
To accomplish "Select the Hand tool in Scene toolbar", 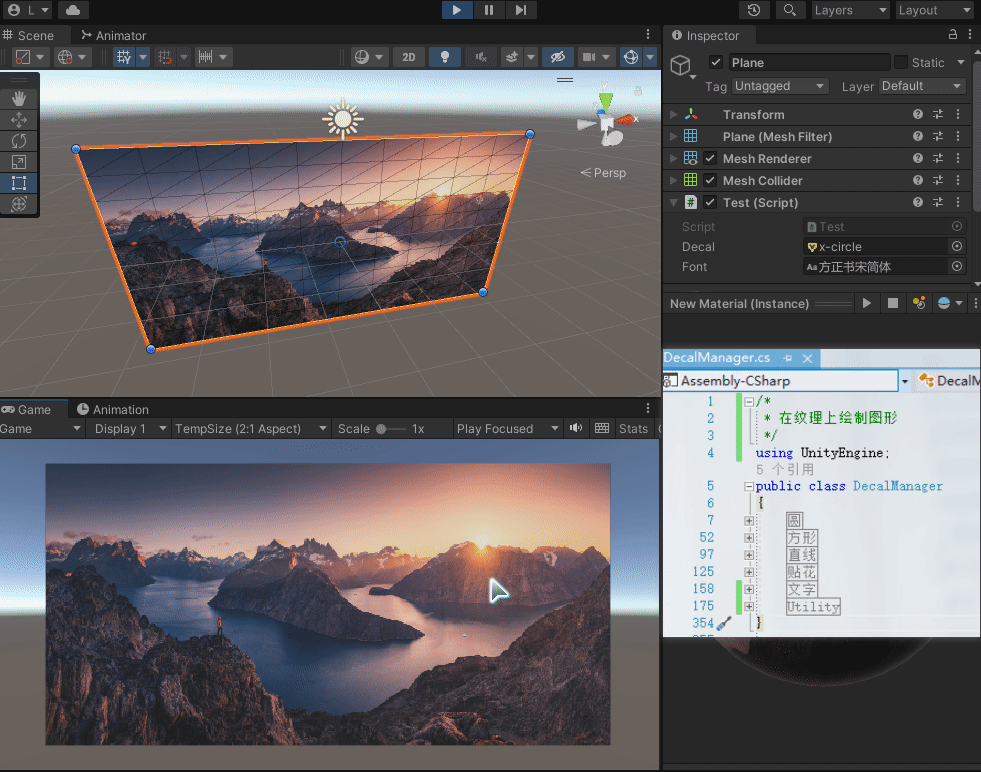I will pos(19,98).
